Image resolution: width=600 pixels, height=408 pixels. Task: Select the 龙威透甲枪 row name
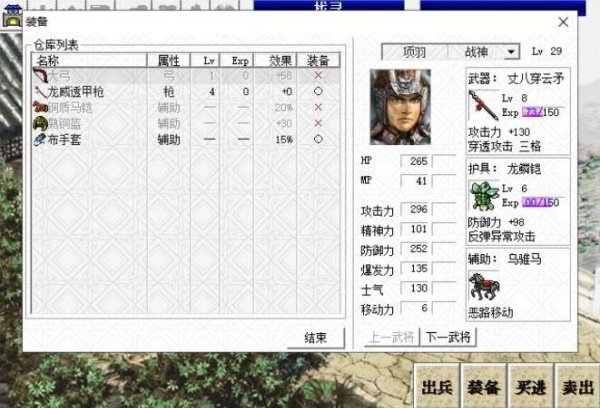75,92
